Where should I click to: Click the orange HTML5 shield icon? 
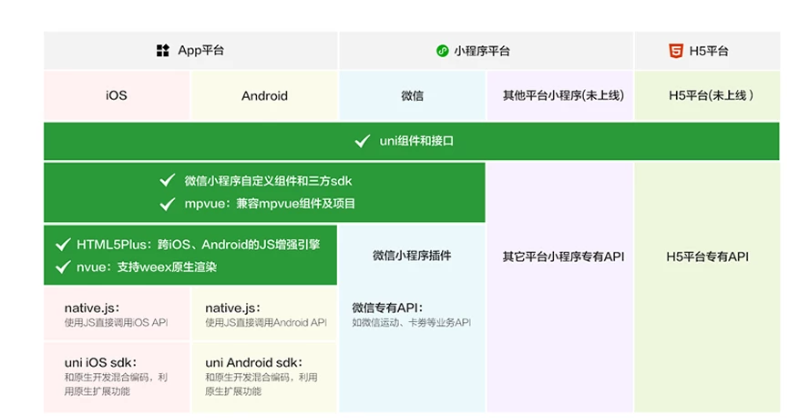pyautogui.click(x=676, y=51)
